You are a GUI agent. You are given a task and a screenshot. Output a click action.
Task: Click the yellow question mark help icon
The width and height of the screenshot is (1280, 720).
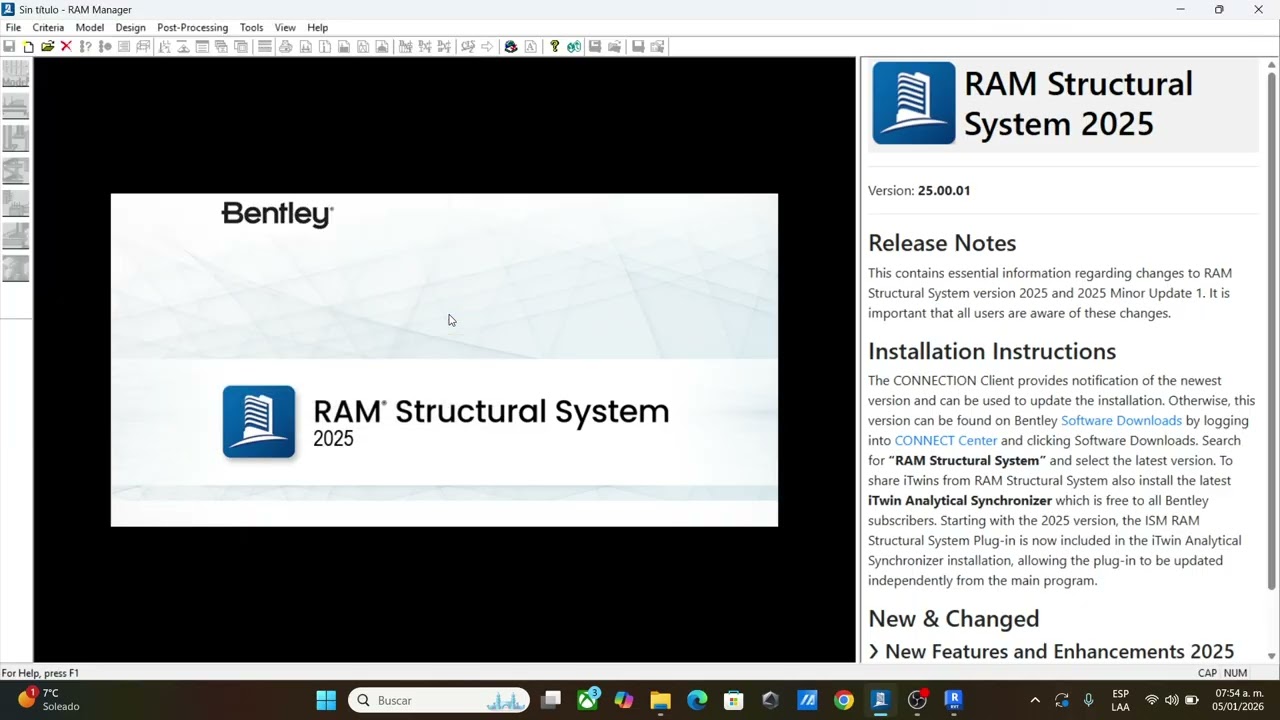555,47
